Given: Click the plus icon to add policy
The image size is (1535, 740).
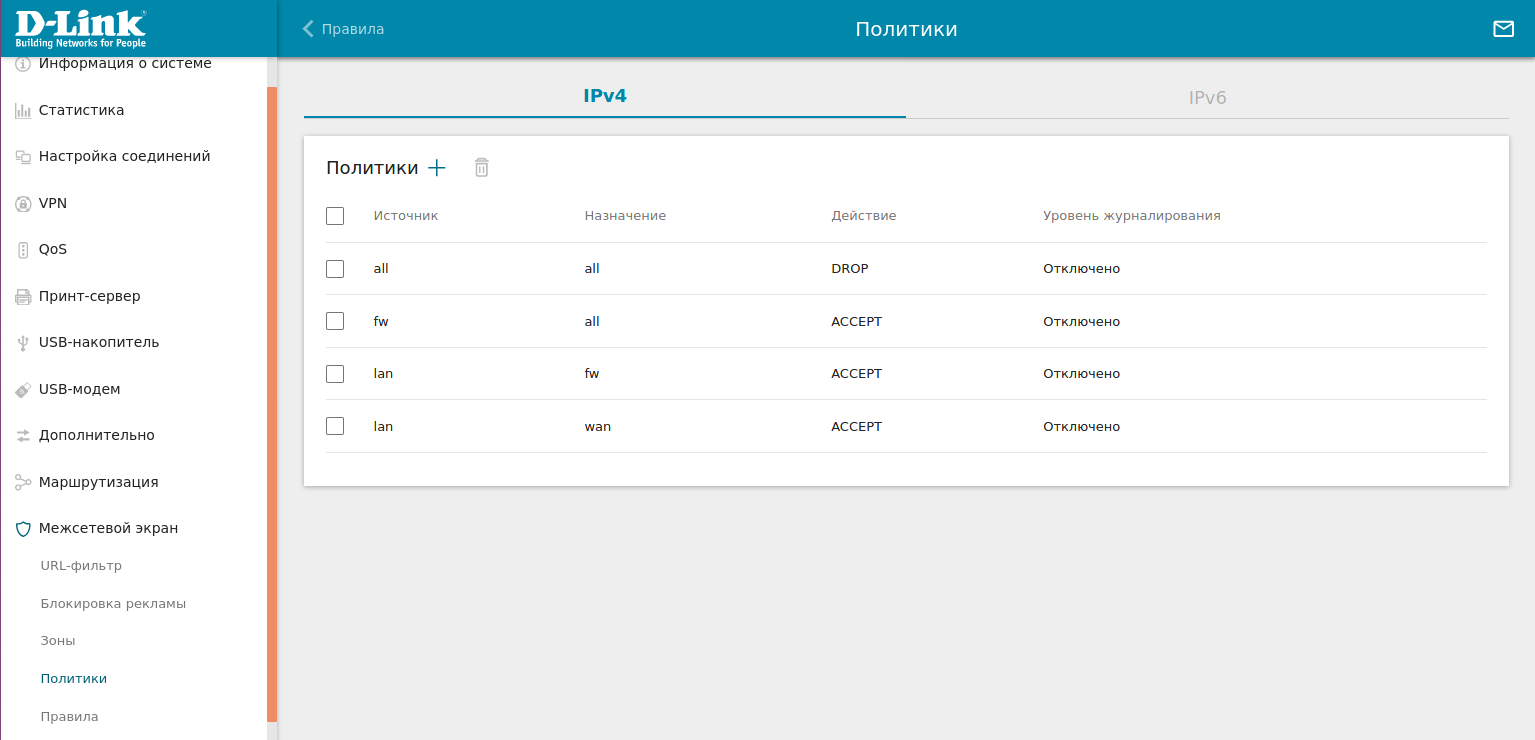Looking at the screenshot, I should (x=437, y=168).
